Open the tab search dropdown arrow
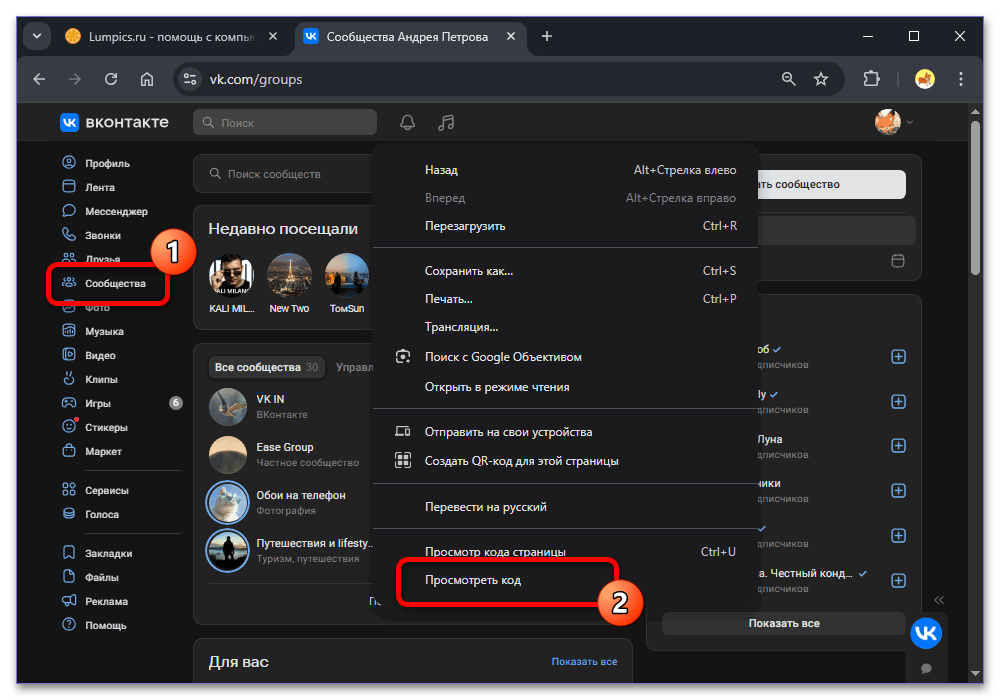Image resolution: width=1000 pixels, height=700 pixels. 37,36
